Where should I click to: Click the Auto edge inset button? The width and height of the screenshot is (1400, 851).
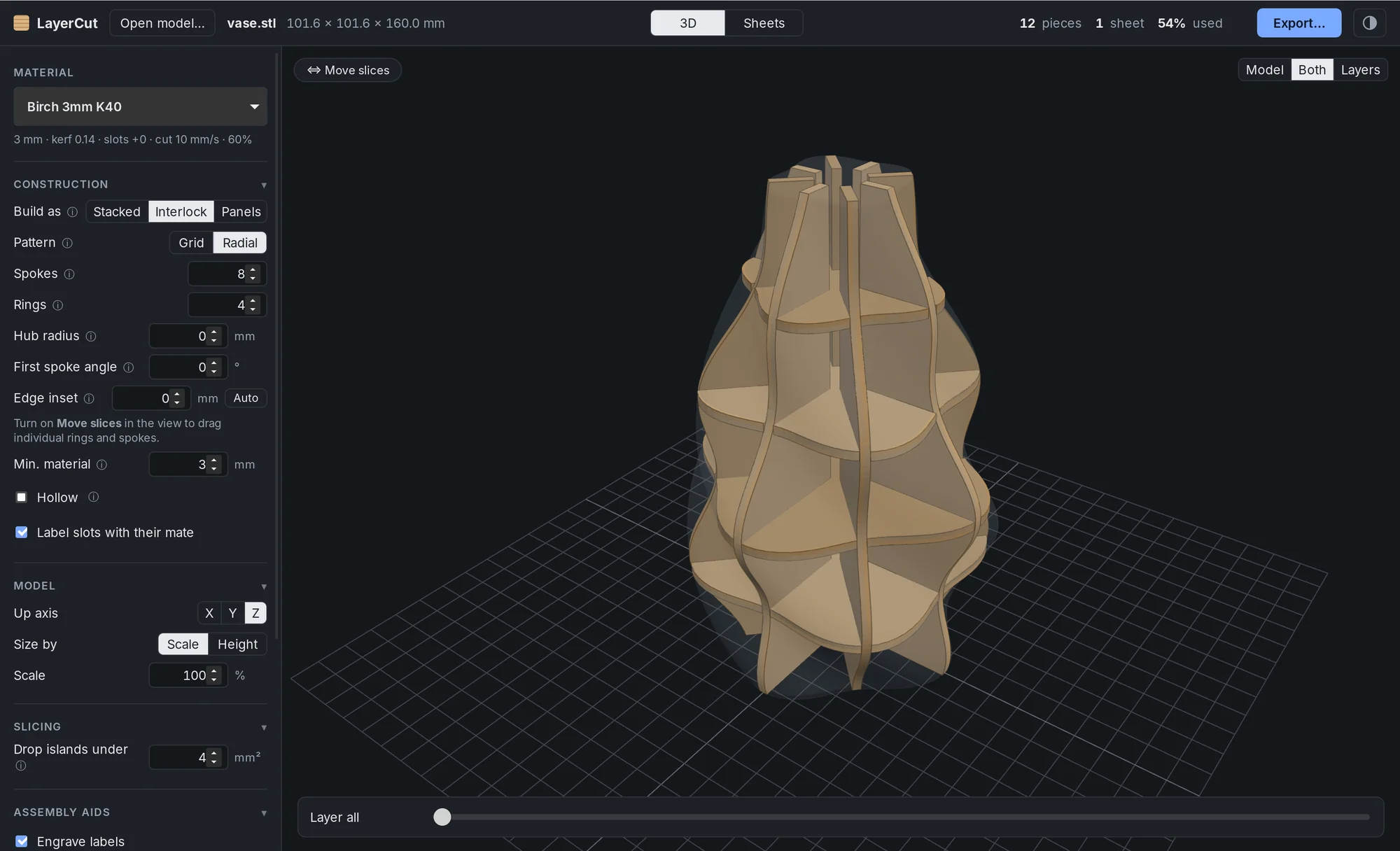[x=246, y=398]
